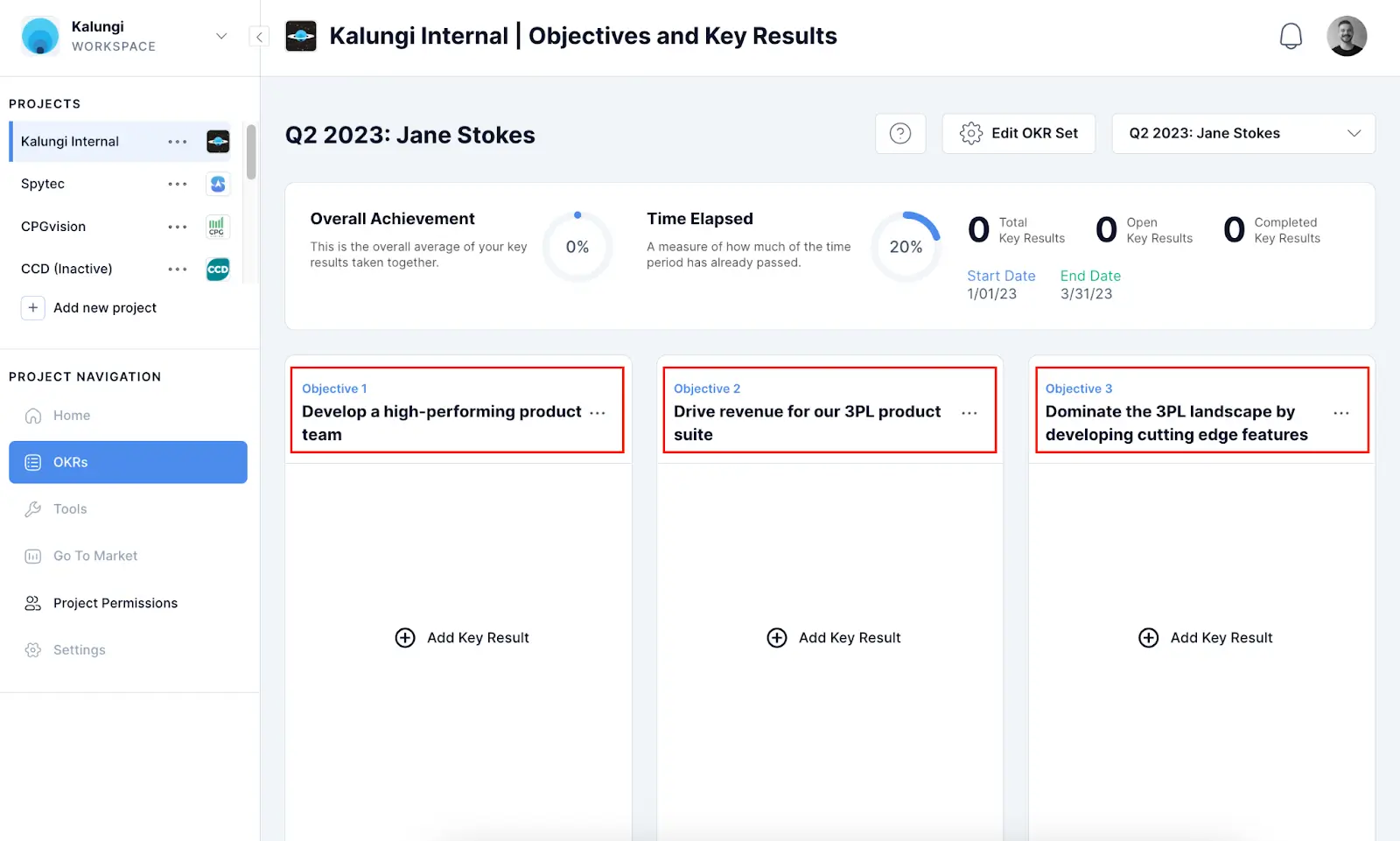The image size is (1400, 841).
Task: Click the CPGvision project logo icon
Action: (x=218, y=227)
